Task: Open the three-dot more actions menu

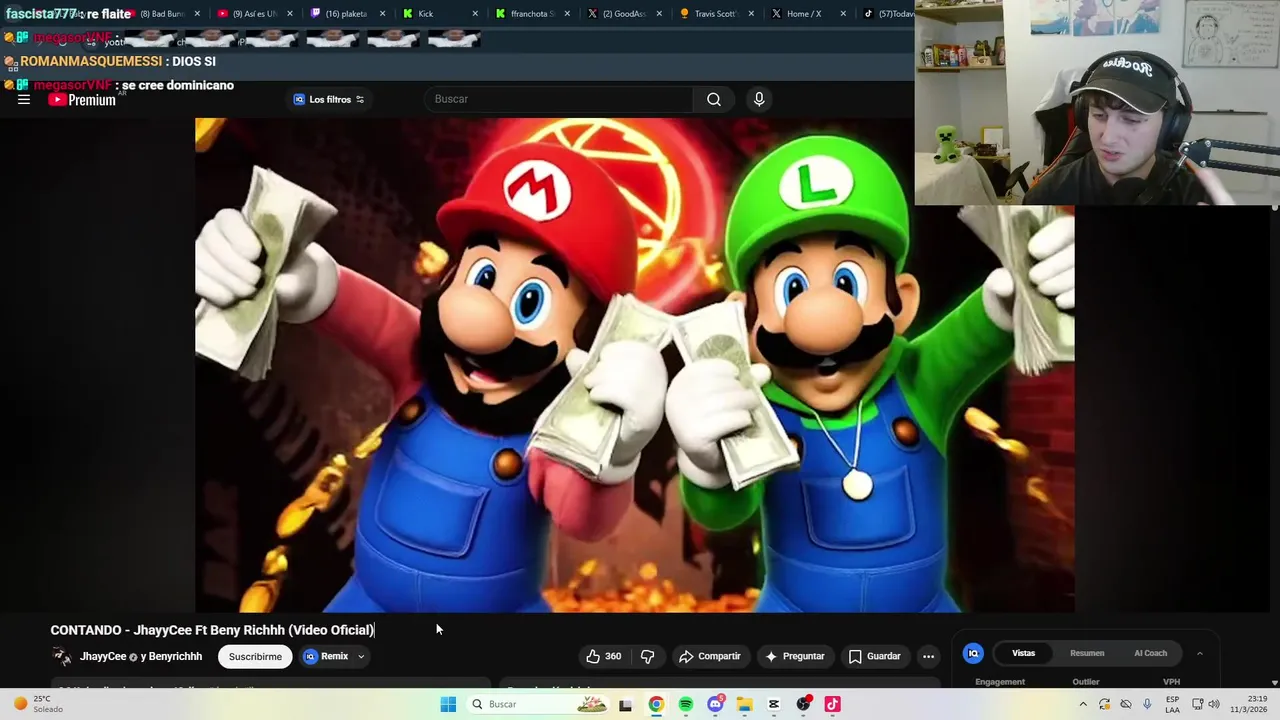Action: [928, 656]
